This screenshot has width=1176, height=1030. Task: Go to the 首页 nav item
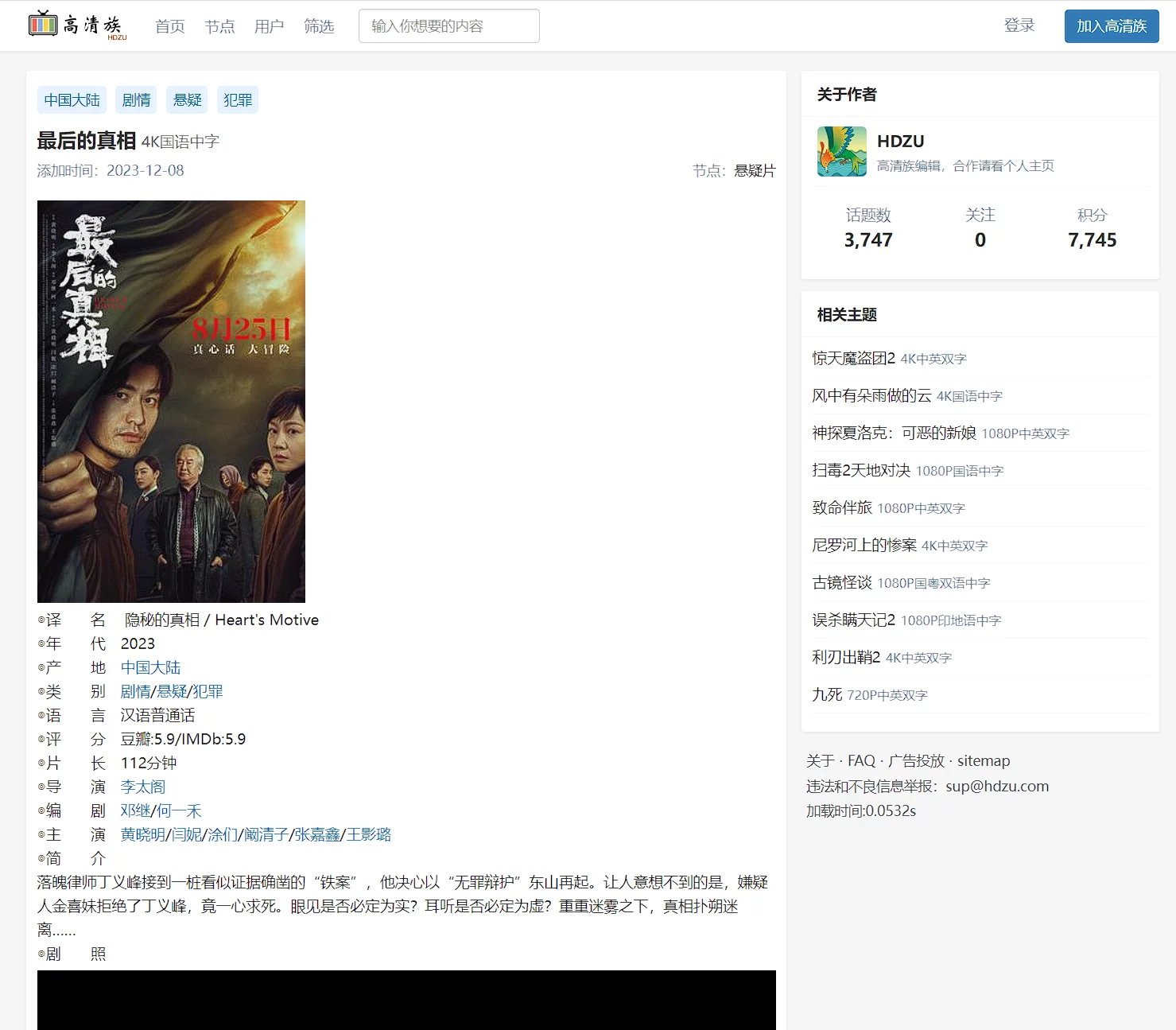(x=169, y=26)
